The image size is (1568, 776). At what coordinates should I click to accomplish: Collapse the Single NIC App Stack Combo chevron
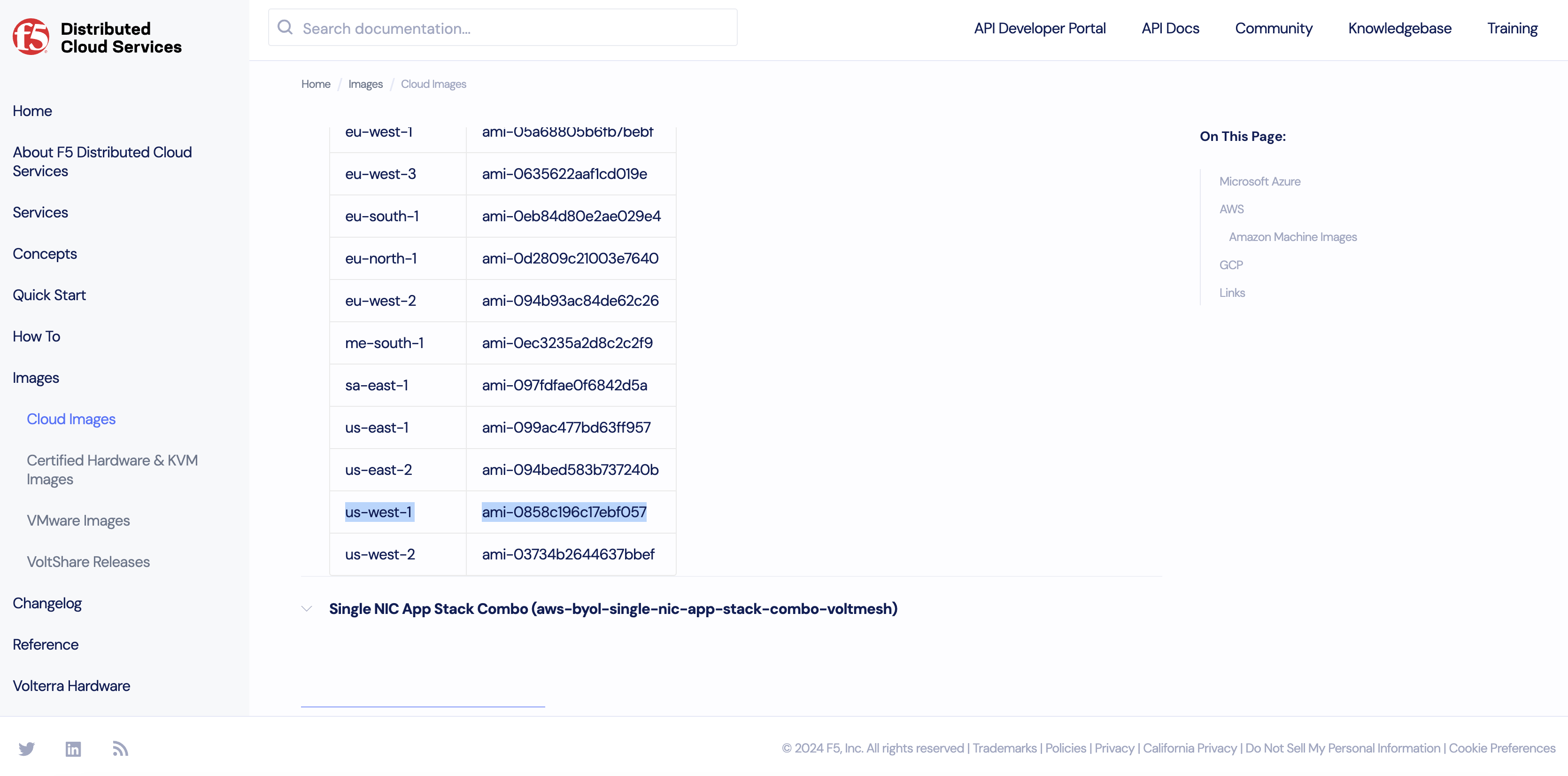(x=307, y=608)
